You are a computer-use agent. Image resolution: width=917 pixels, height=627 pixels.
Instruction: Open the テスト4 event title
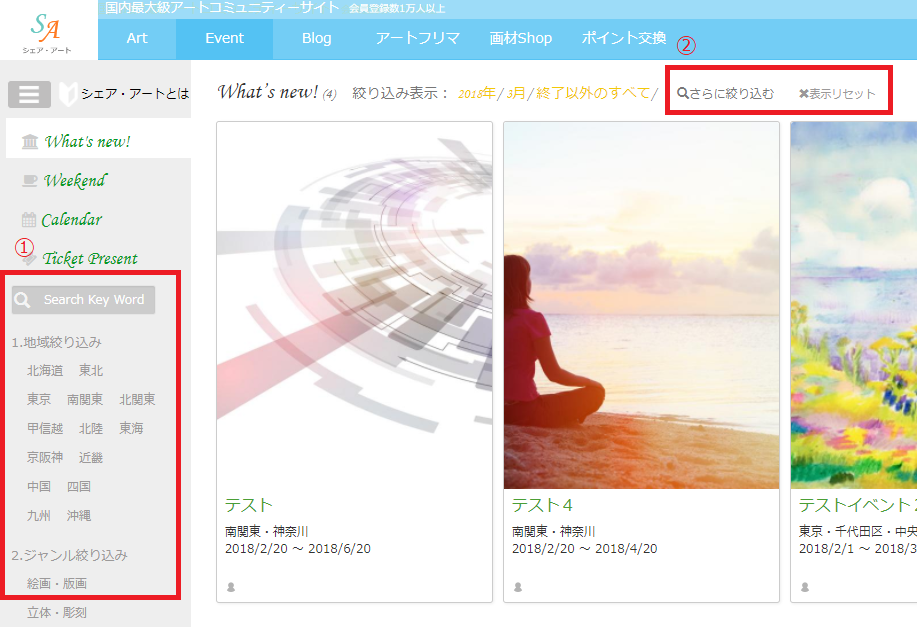pos(542,505)
